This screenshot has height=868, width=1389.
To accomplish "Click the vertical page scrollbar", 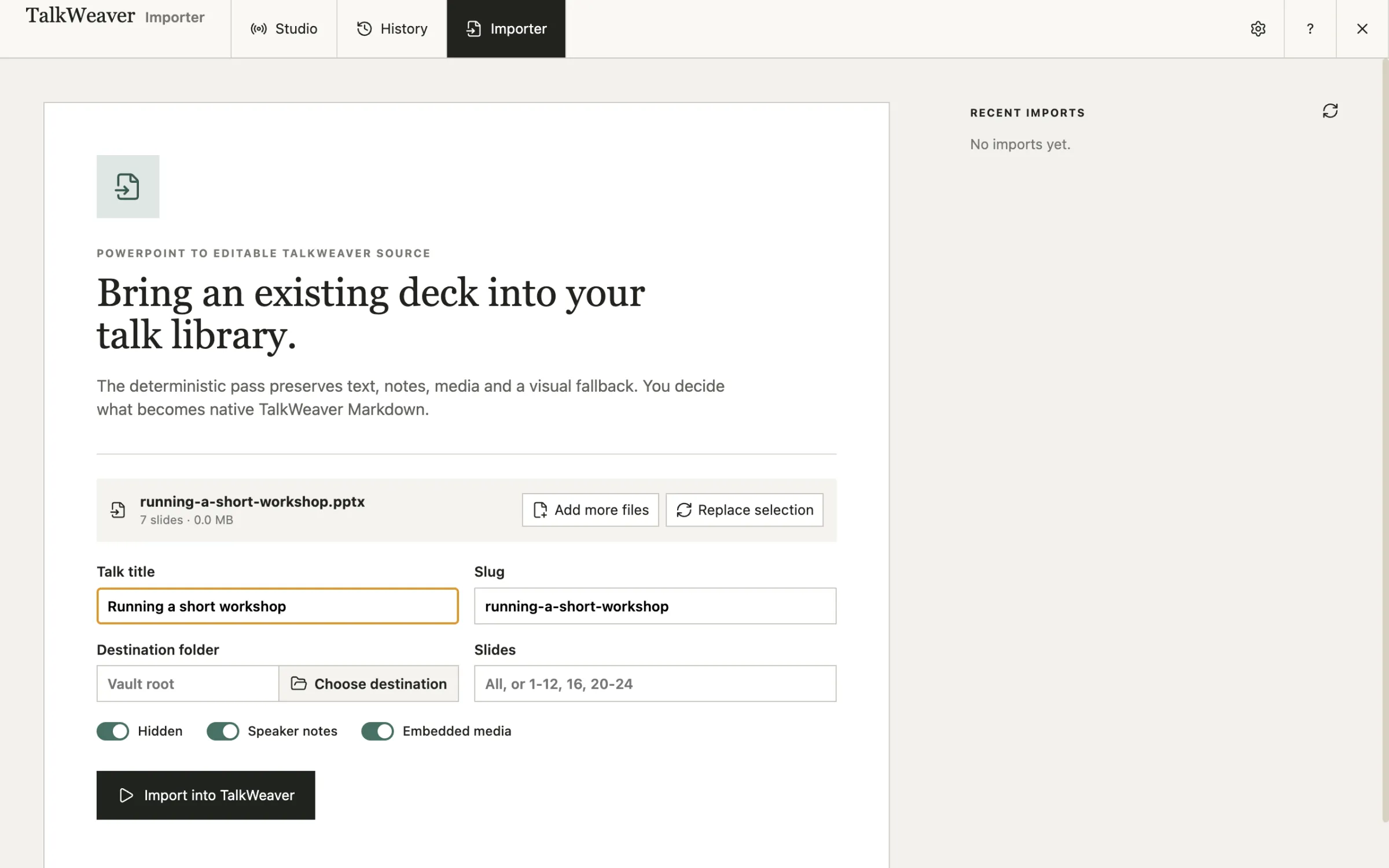I will (1385, 440).
